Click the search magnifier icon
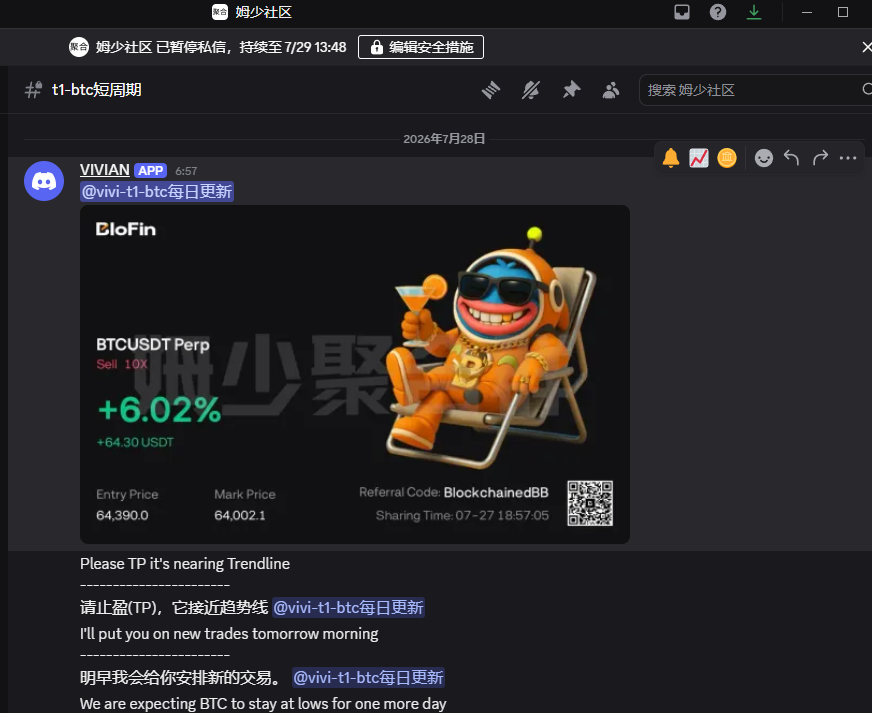This screenshot has width=872, height=713. tap(867, 90)
